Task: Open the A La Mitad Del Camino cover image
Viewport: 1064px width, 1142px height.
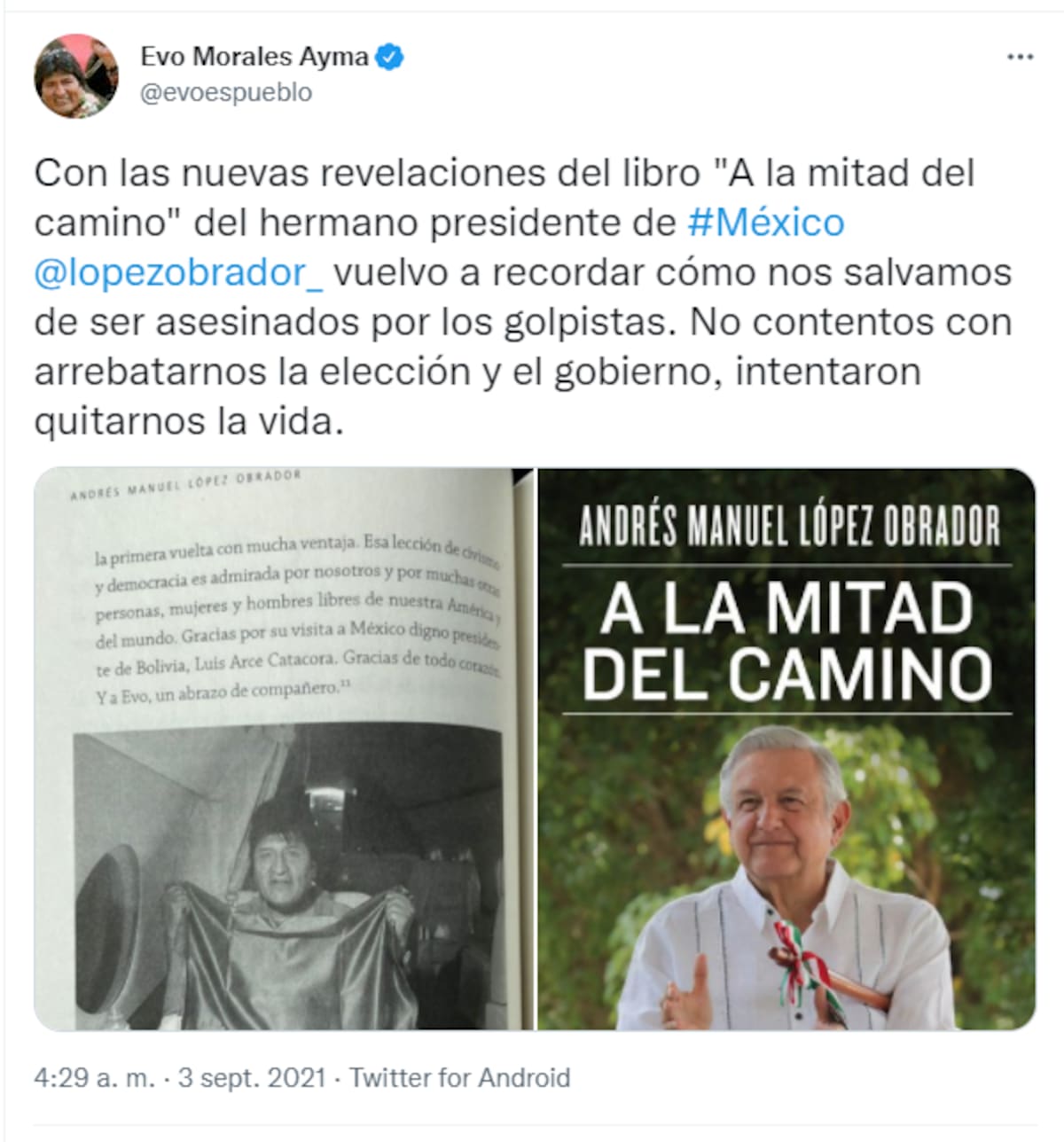Action: pyautogui.click(x=786, y=749)
